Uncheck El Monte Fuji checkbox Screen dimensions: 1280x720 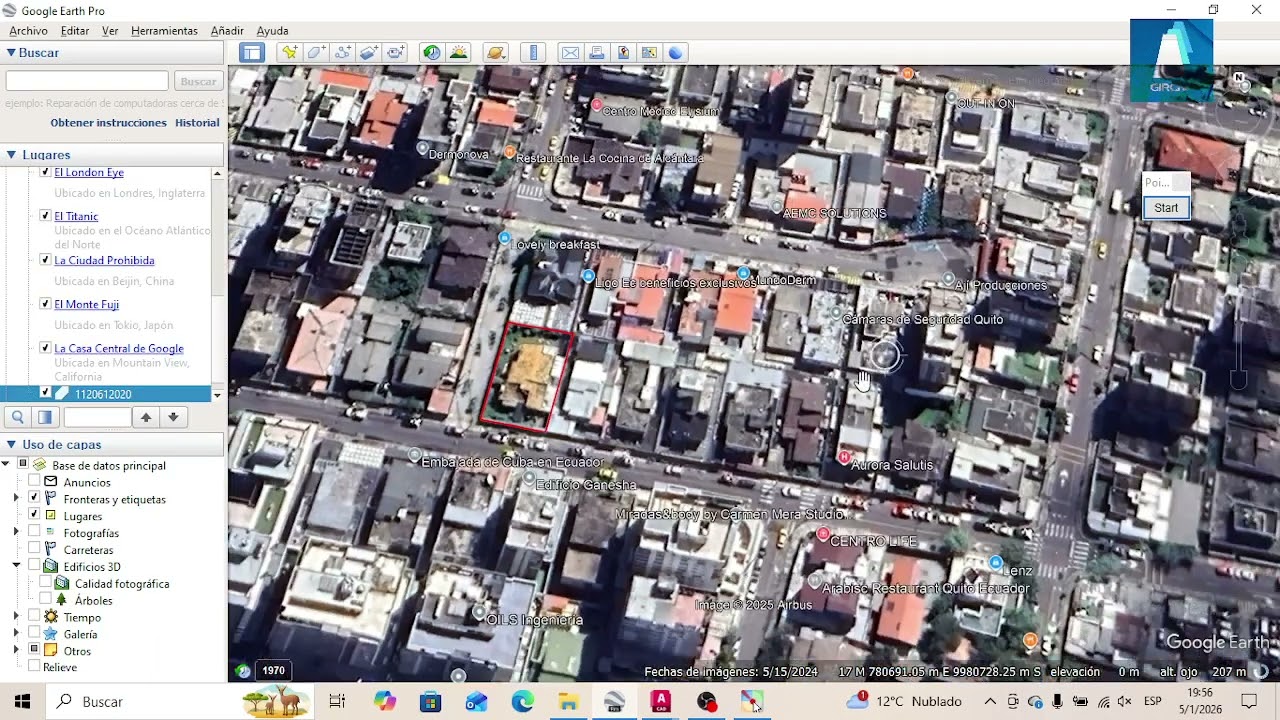(45, 304)
